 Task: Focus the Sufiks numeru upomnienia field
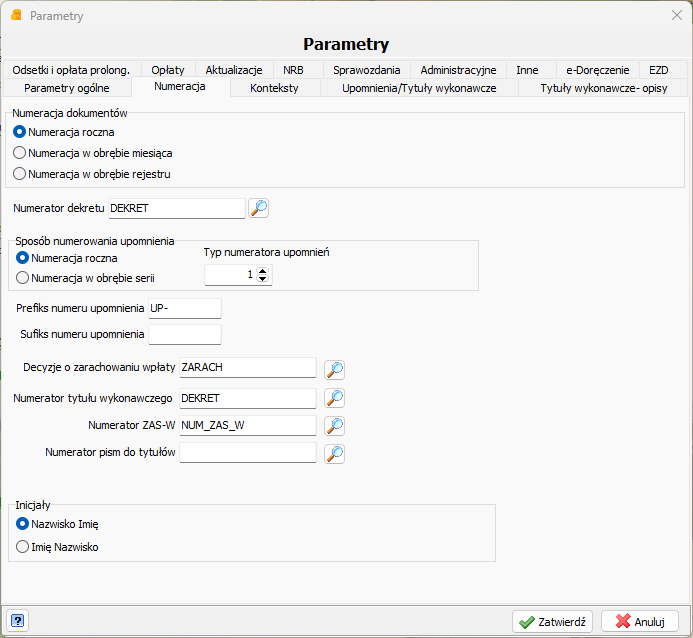(x=185, y=334)
